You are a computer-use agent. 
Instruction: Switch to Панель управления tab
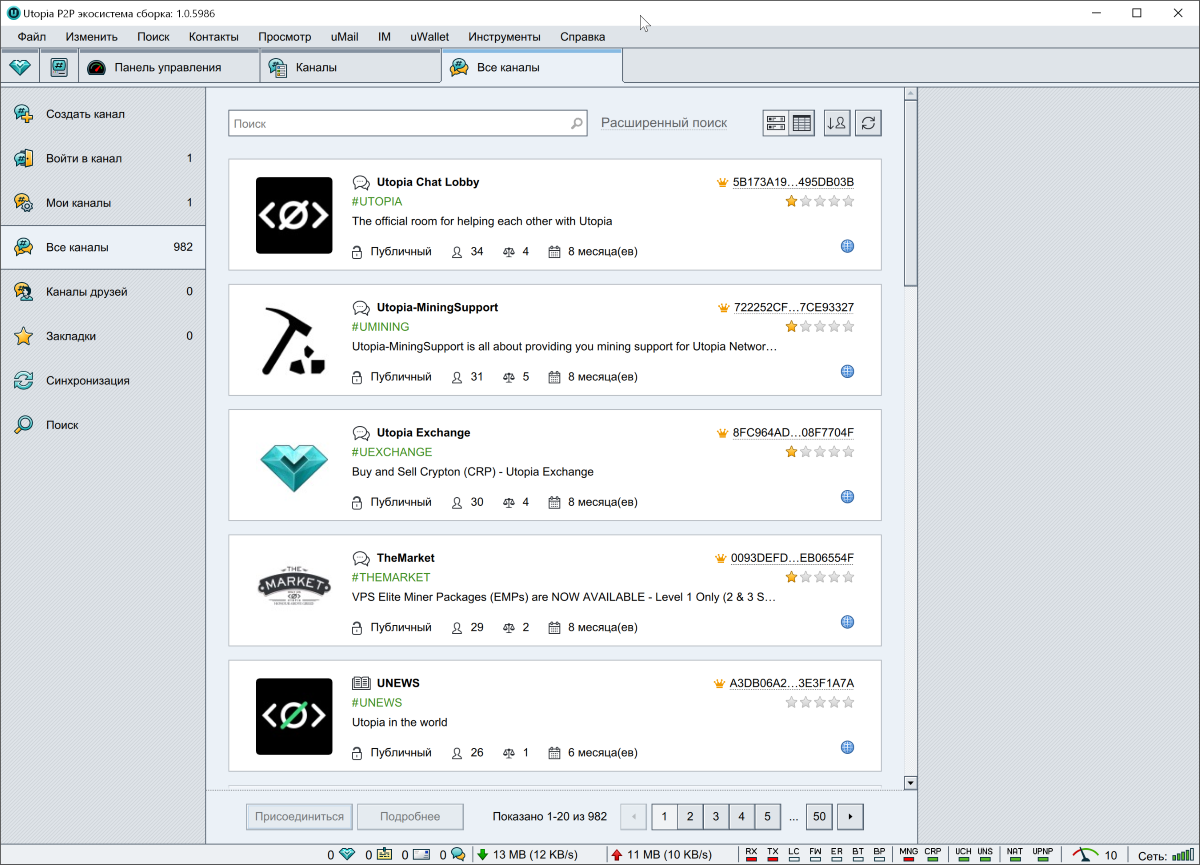(x=168, y=67)
